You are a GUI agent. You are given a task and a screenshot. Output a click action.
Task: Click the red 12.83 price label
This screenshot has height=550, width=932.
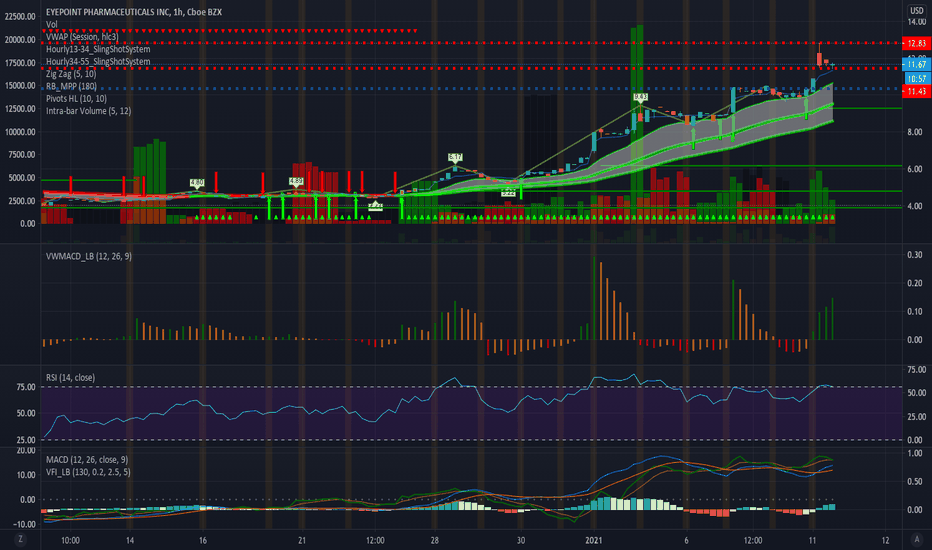[x=916, y=43]
